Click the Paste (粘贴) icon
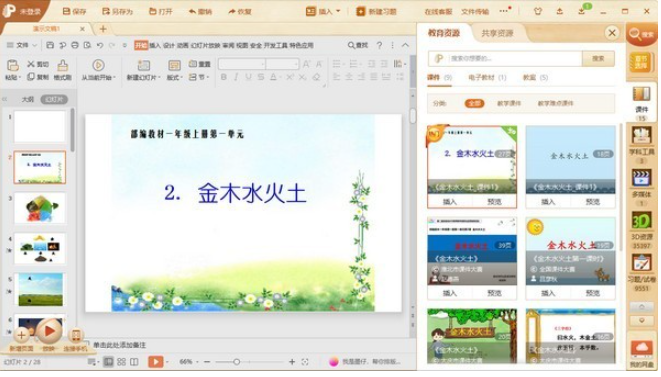Image resolution: width=661 pixels, height=377 pixels. pyautogui.click(x=12, y=65)
